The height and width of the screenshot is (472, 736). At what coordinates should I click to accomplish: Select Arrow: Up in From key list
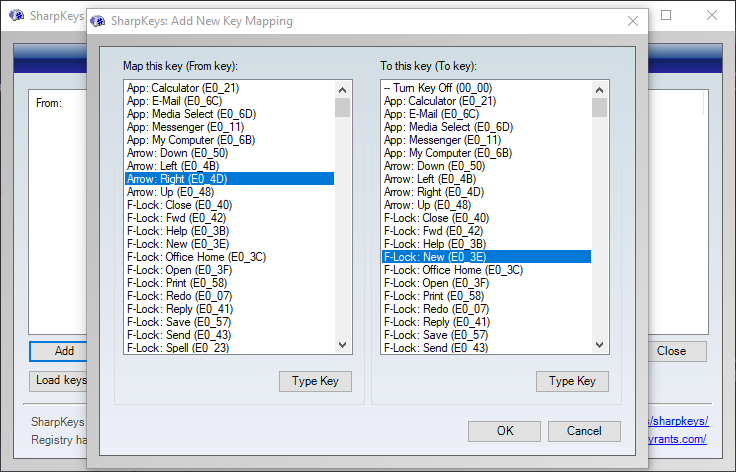(230, 192)
